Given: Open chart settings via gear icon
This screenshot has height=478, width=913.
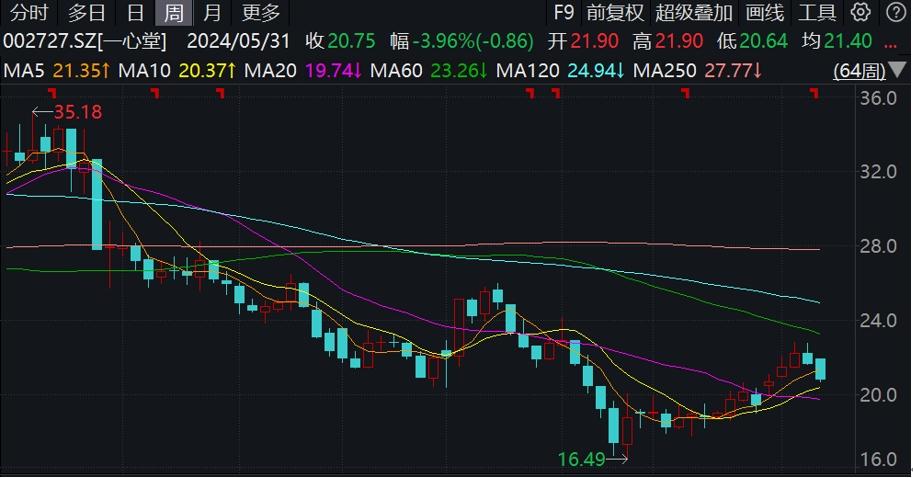Looking at the screenshot, I should coord(861,13).
